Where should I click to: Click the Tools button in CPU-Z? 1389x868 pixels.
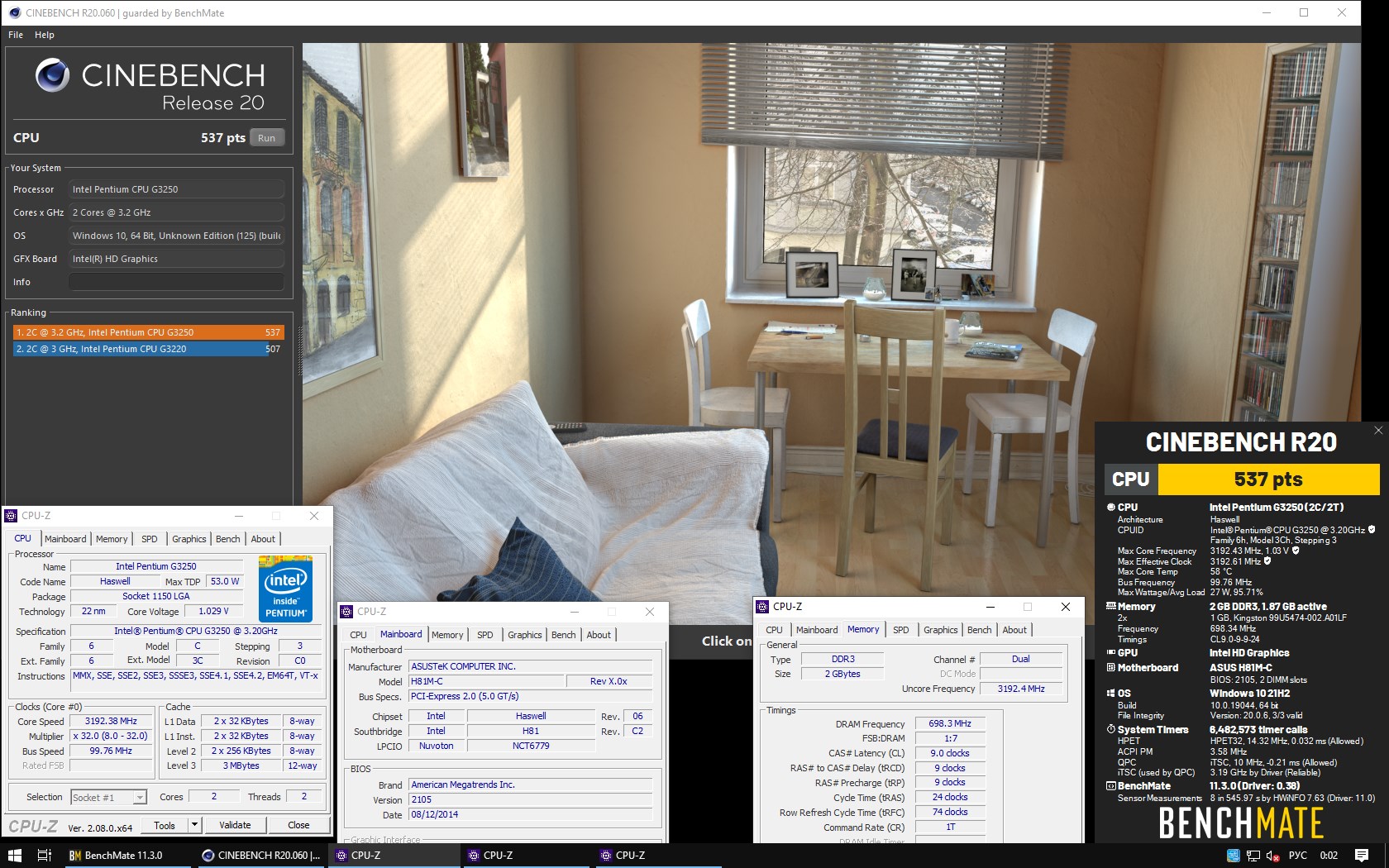click(165, 825)
